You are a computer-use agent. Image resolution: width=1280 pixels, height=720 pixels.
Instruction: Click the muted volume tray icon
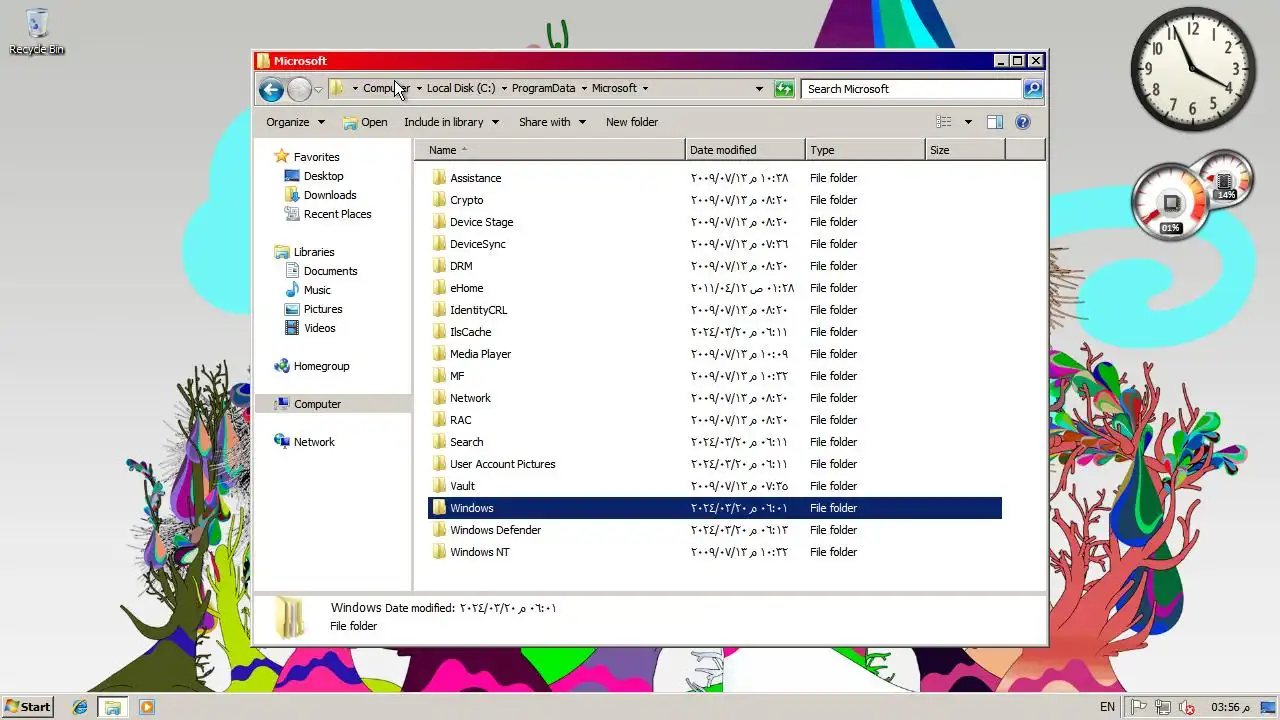coord(1187,707)
